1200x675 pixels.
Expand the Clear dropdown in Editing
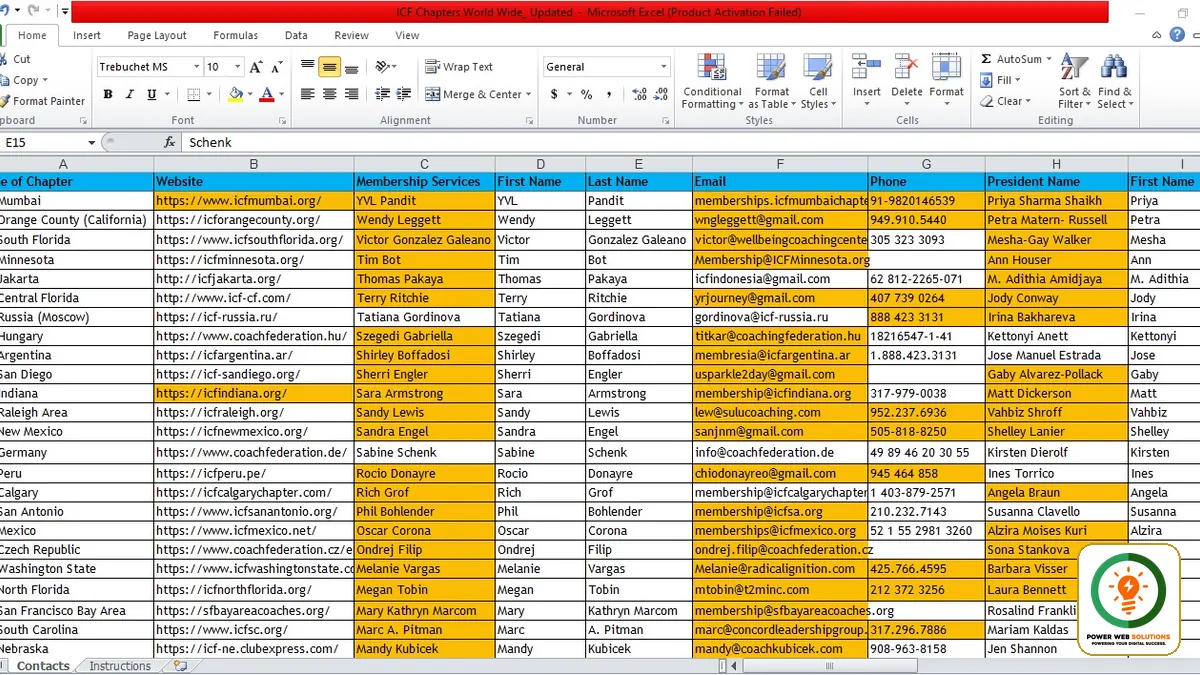coord(1027,101)
